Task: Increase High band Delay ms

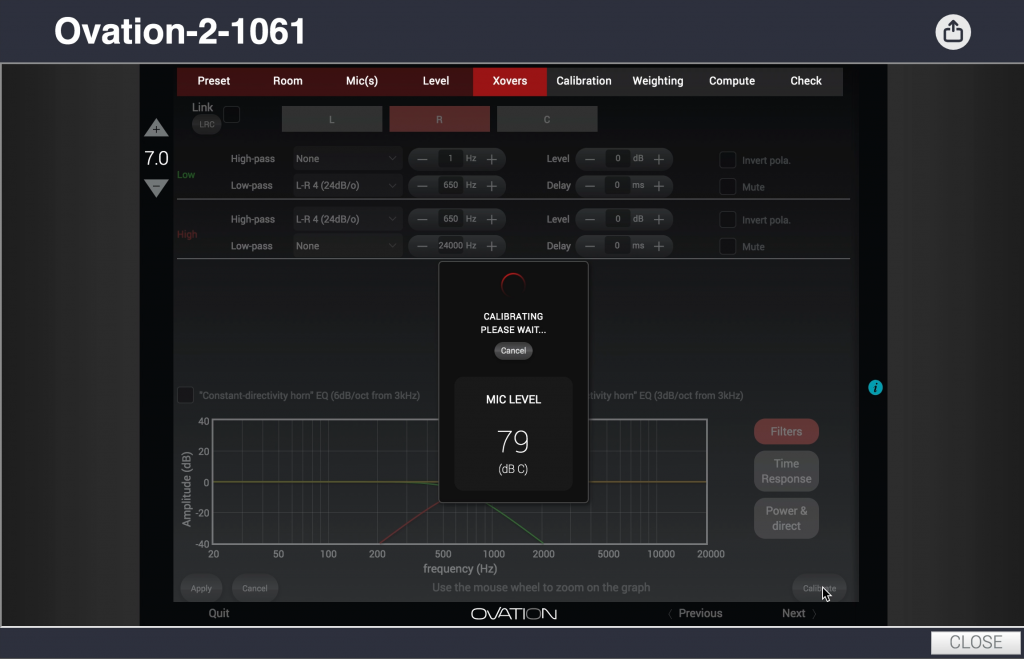Action: click(659, 246)
